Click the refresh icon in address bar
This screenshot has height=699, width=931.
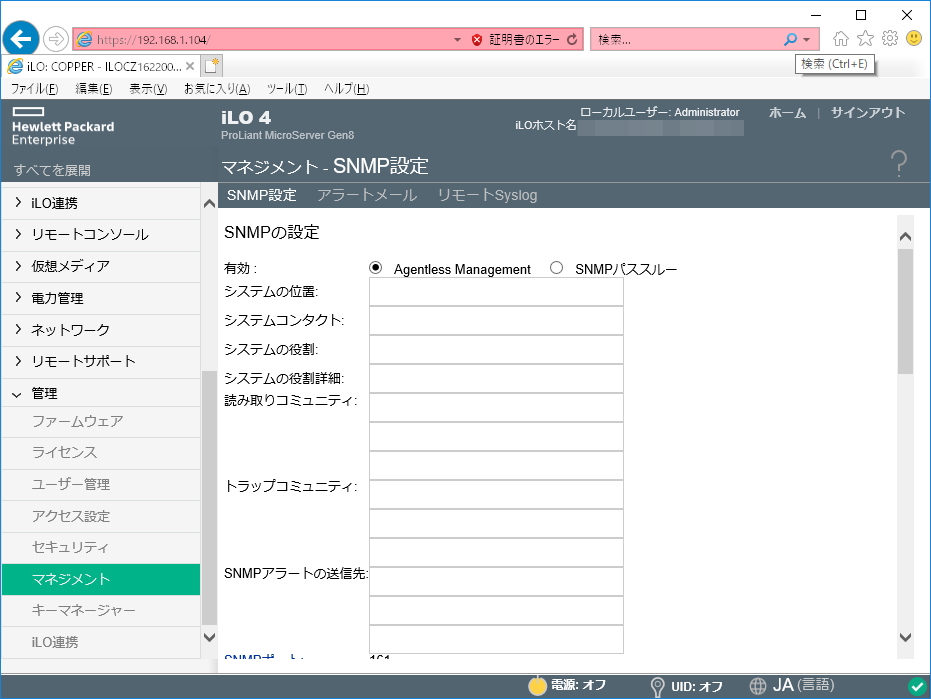click(x=572, y=40)
